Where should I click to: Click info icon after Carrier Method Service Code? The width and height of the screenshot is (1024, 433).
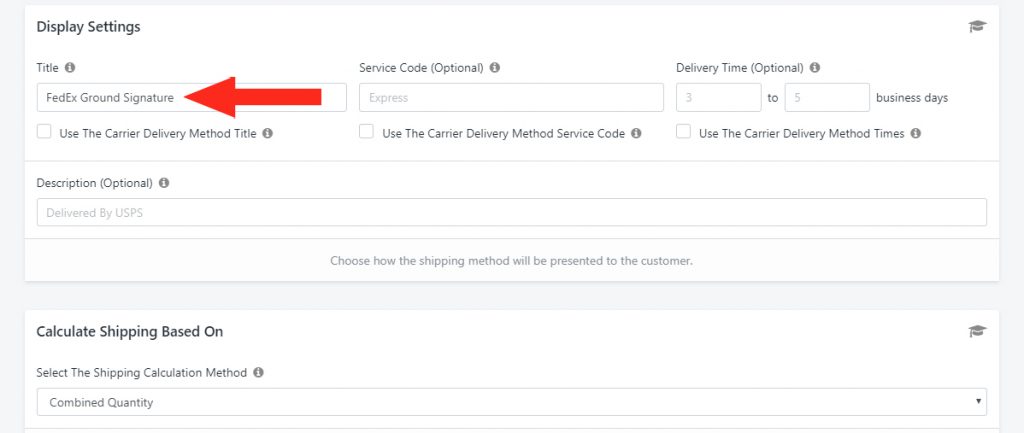tap(636, 133)
